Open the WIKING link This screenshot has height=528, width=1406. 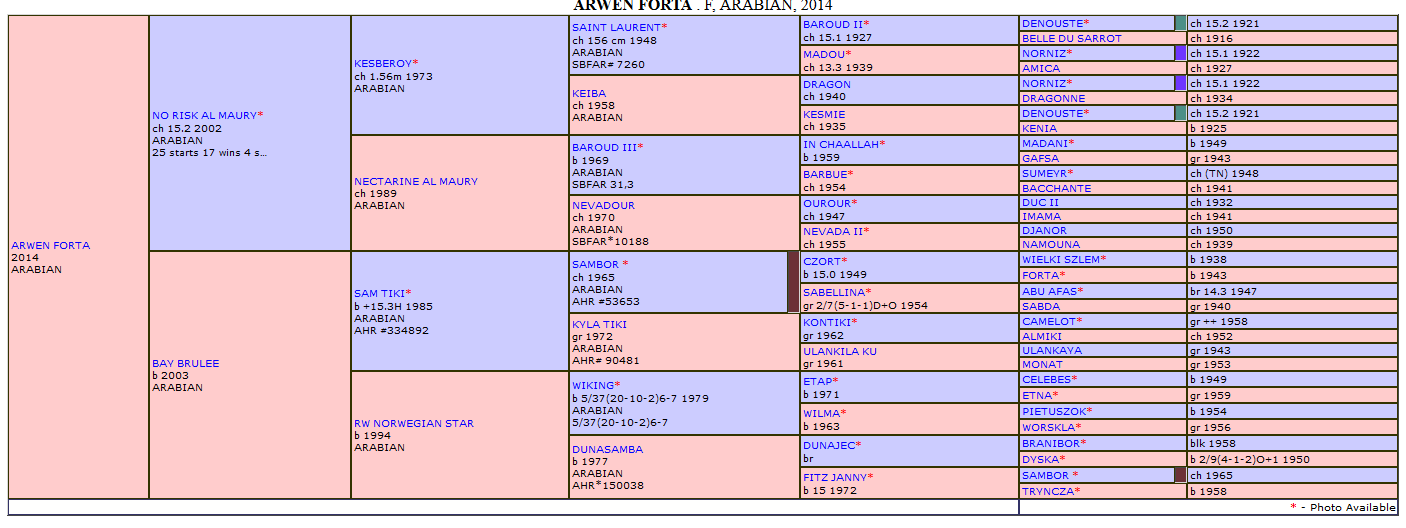[593, 386]
